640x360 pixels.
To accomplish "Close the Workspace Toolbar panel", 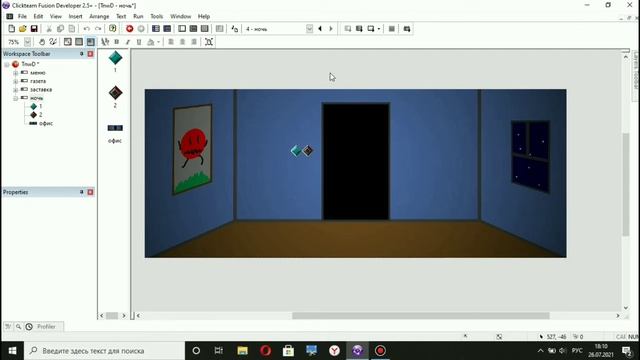I will [90, 53].
